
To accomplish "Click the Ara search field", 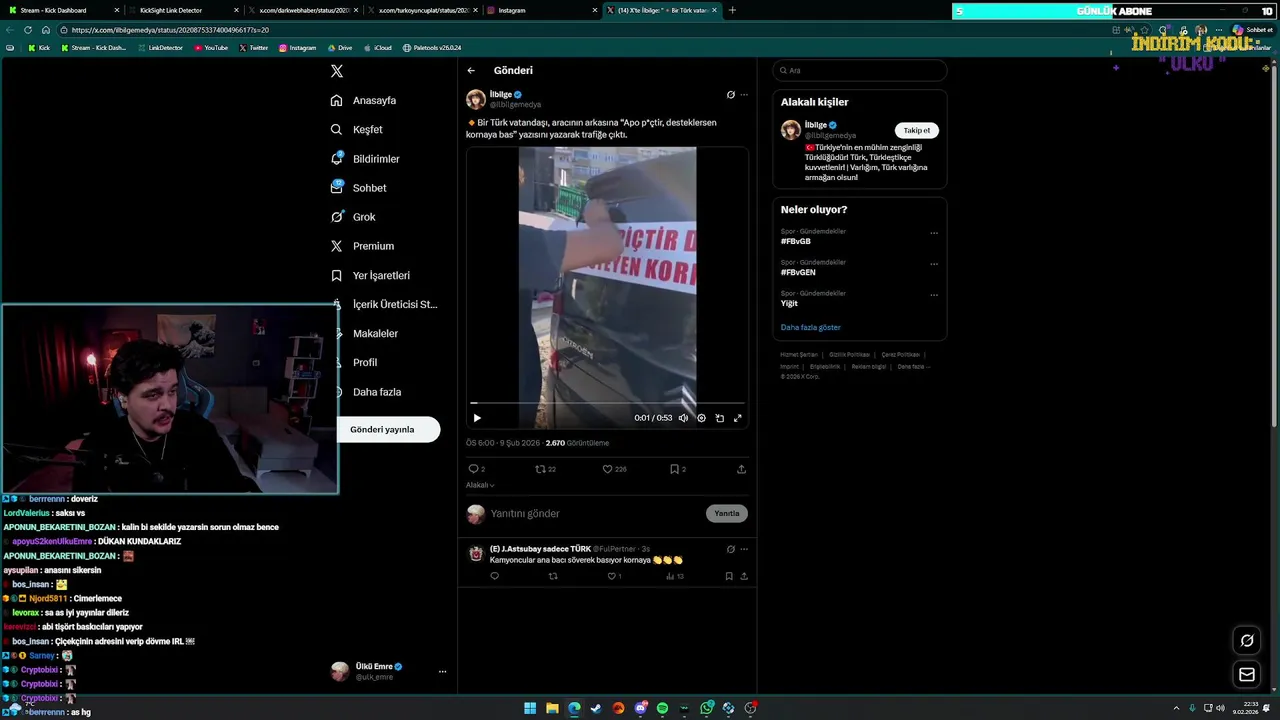I will pos(859,71).
